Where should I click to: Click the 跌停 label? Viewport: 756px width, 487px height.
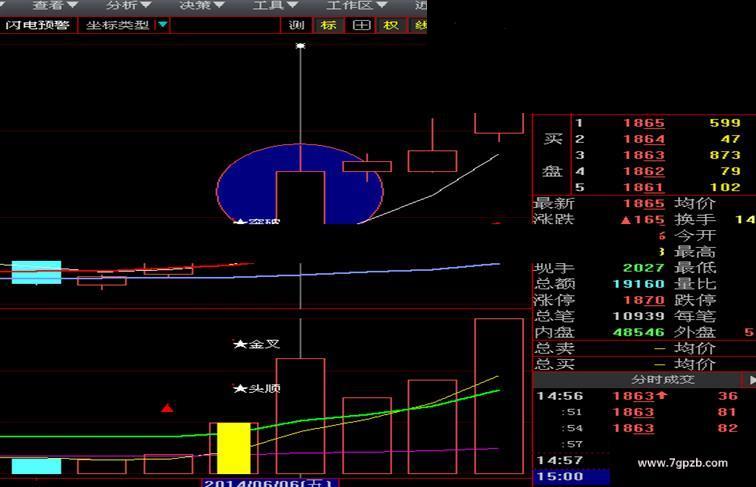[694, 300]
